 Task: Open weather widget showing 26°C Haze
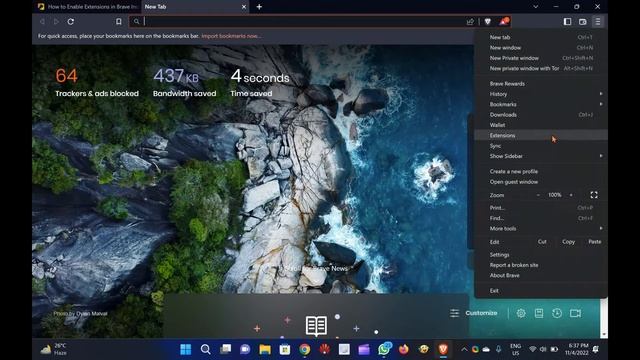pyautogui.click(x=54, y=349)
